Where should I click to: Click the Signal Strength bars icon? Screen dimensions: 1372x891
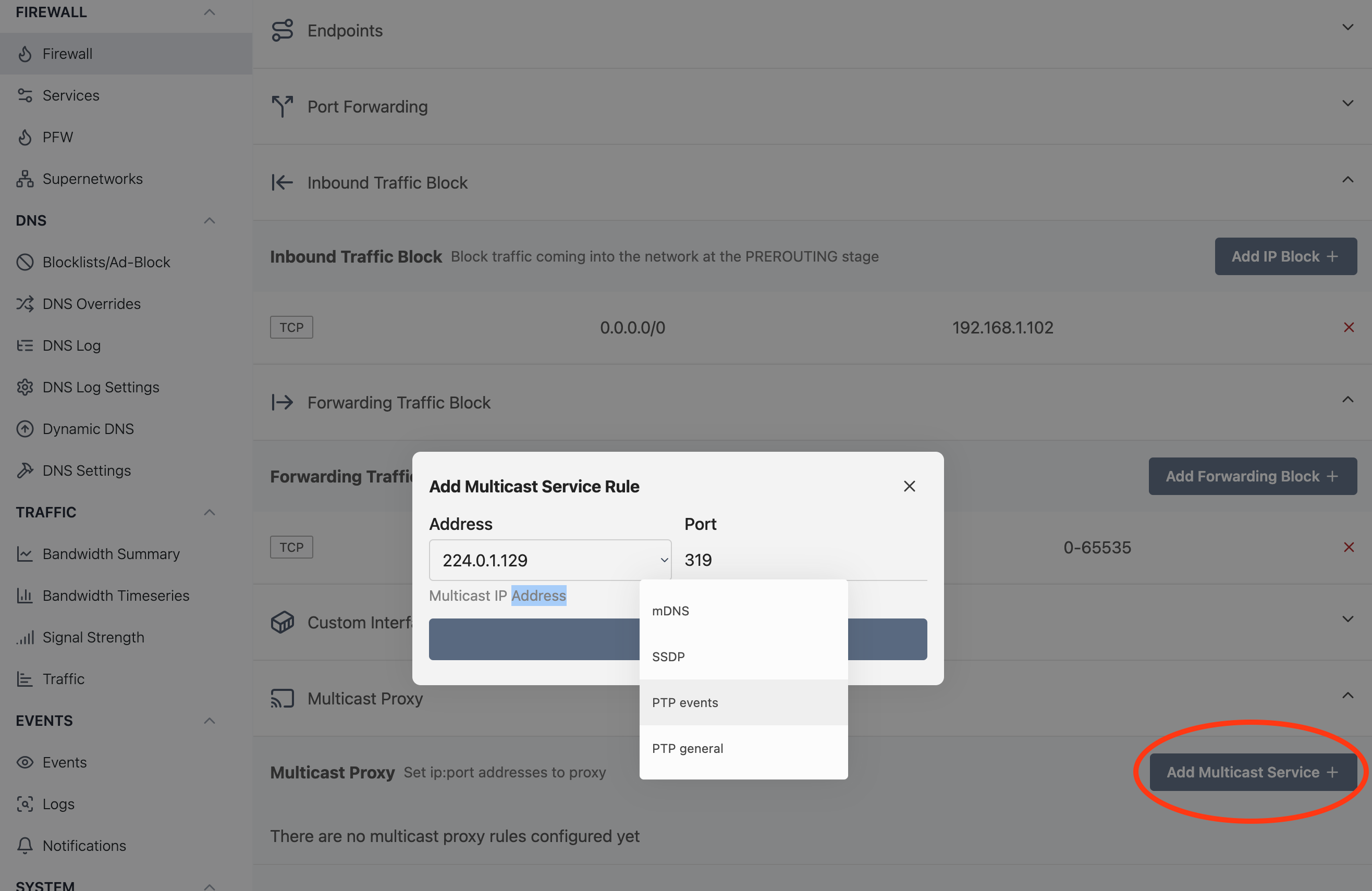pos(25,637)
